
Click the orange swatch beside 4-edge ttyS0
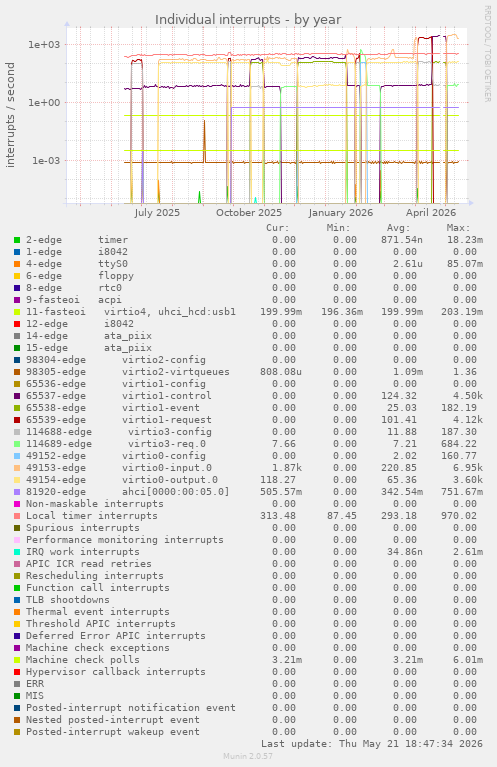[x=17, y=264]
